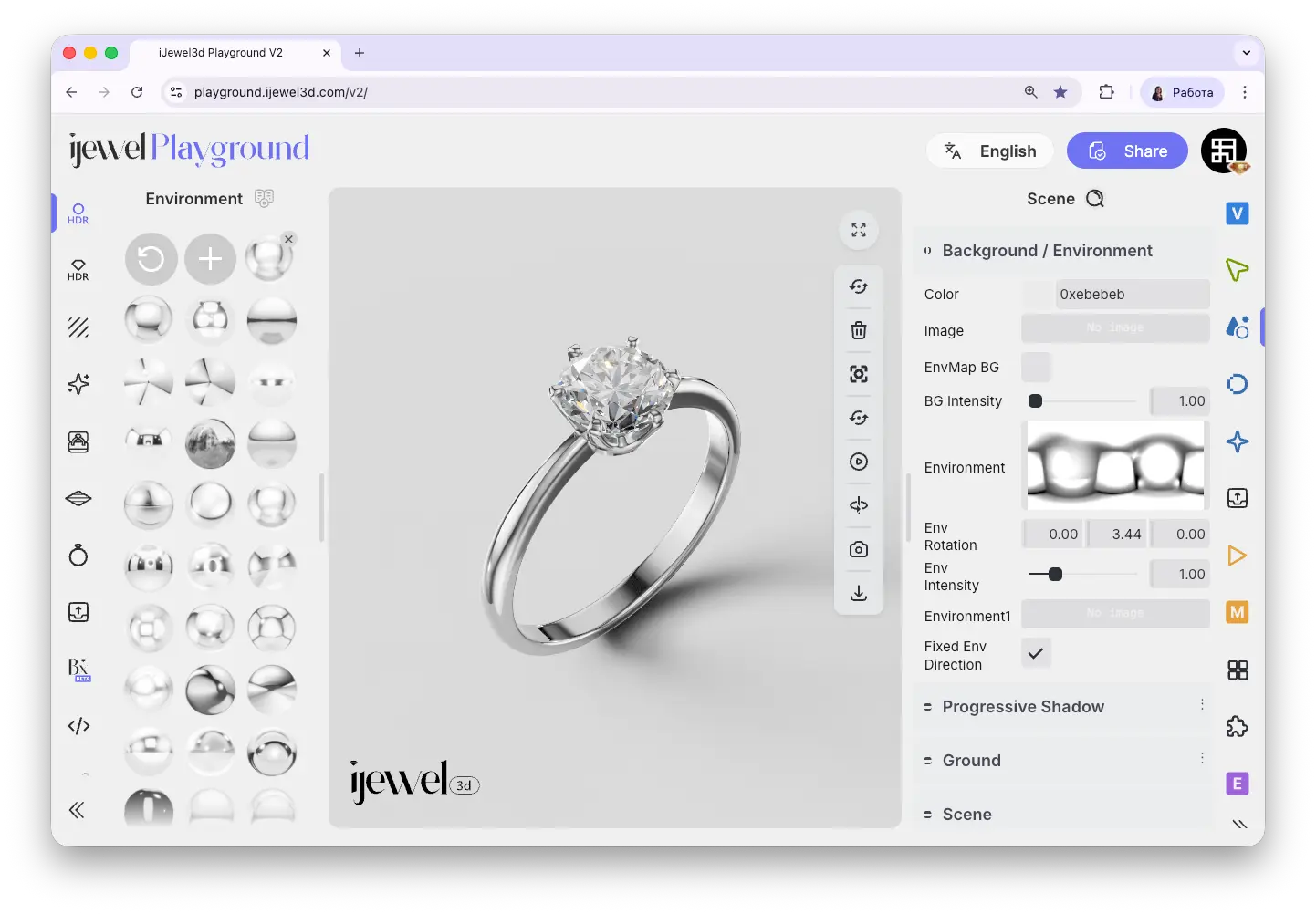Viewport: 1316px width, 914px height.
Task: Click the orange play triangle icon
Action: coord(1238,556)
